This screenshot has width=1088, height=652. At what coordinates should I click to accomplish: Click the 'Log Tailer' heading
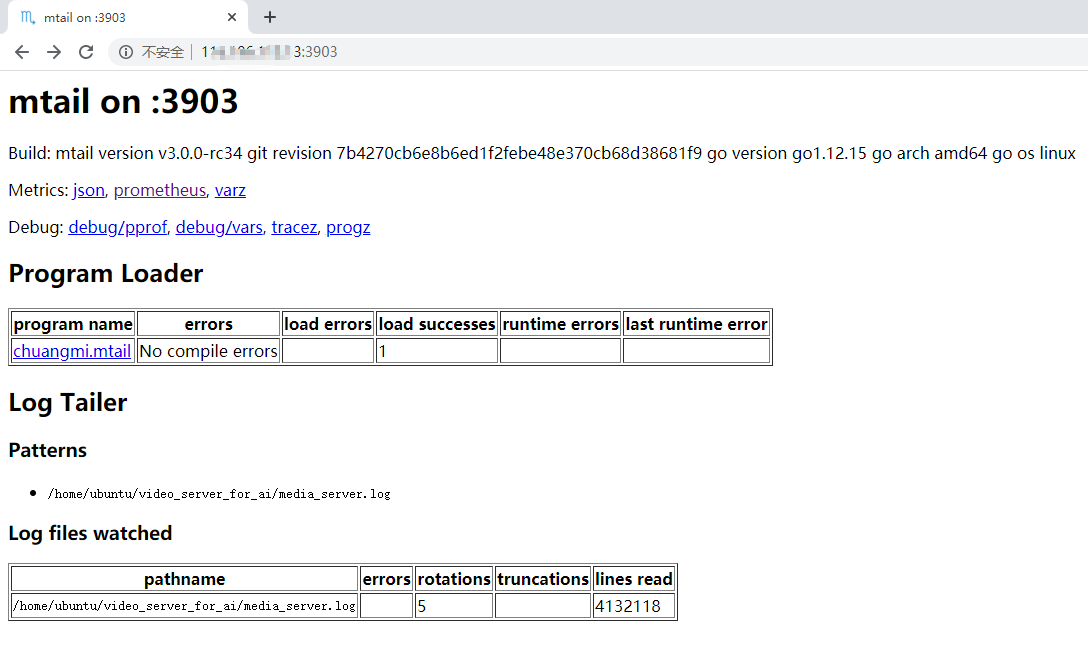[x=68, y=402]
